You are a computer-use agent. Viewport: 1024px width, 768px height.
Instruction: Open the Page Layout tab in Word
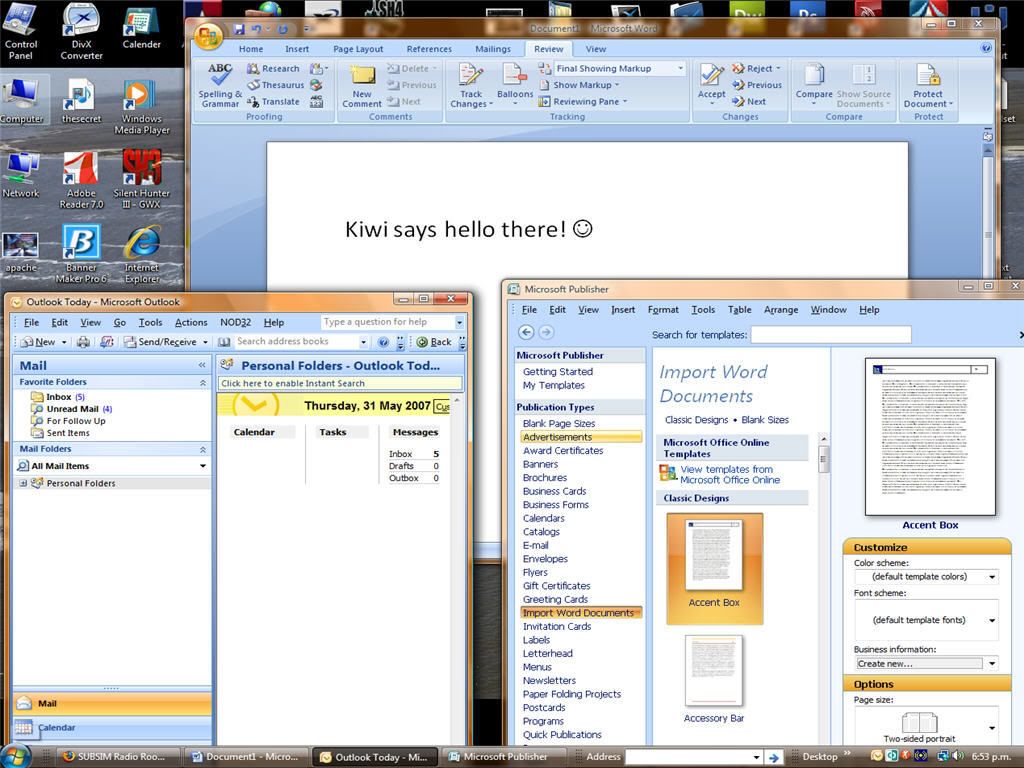358,49
